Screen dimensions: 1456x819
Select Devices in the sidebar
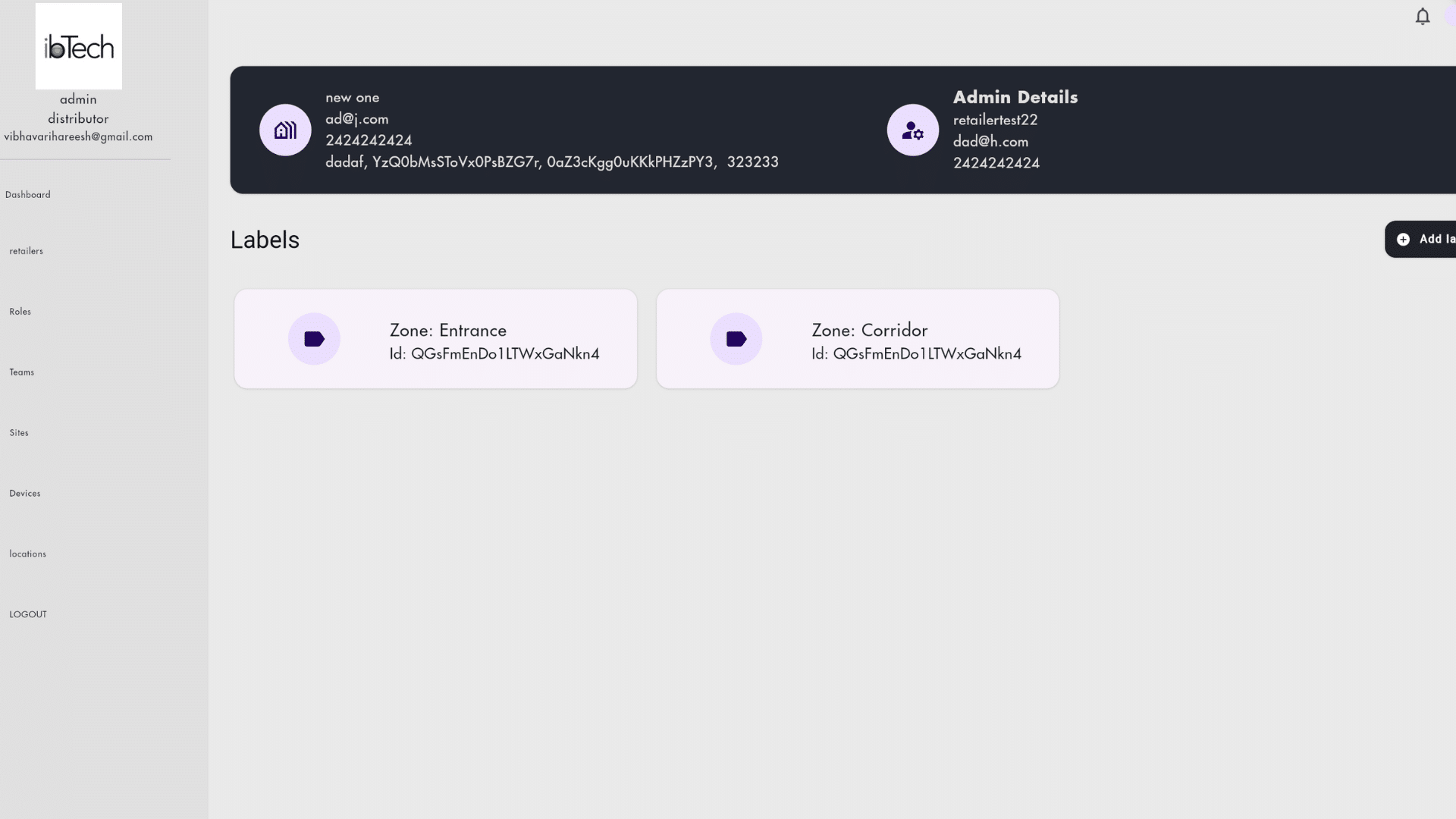point(25,494)
